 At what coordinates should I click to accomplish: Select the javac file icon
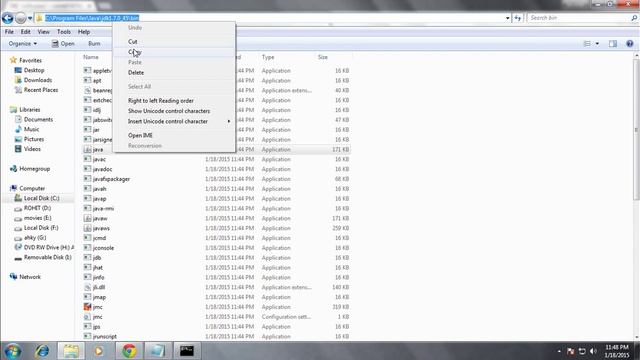click(87, 159)
